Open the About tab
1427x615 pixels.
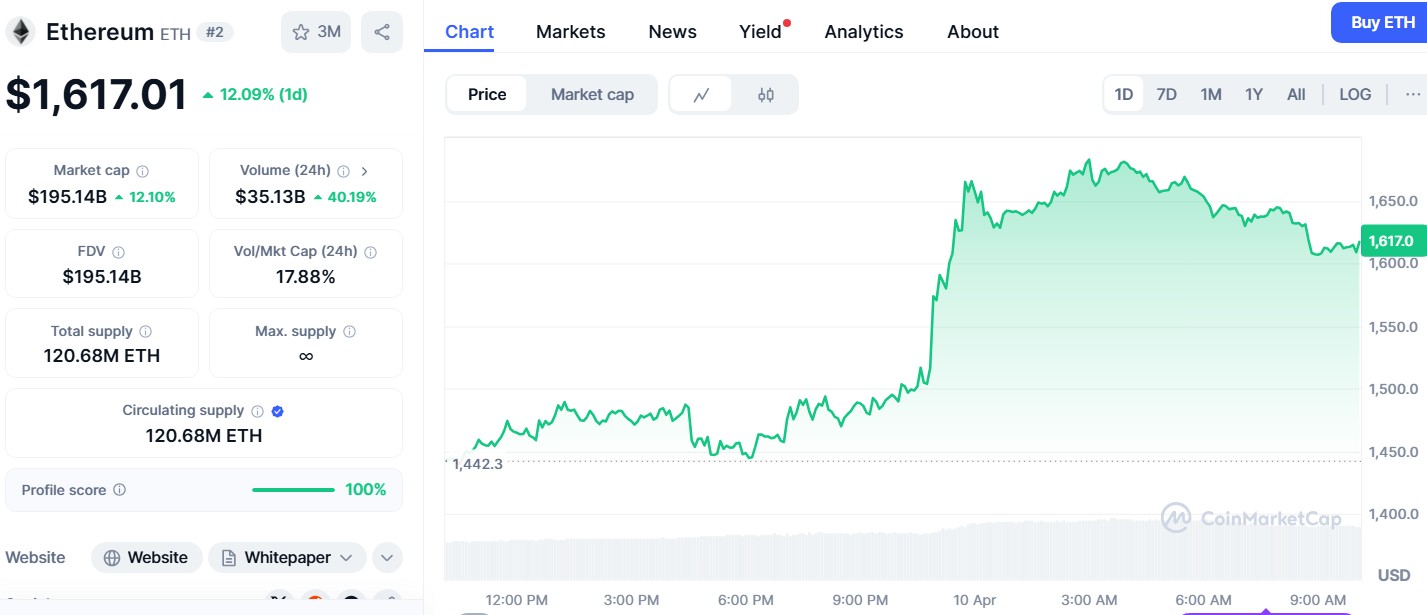pyautogui.click(x=973, y=32)
